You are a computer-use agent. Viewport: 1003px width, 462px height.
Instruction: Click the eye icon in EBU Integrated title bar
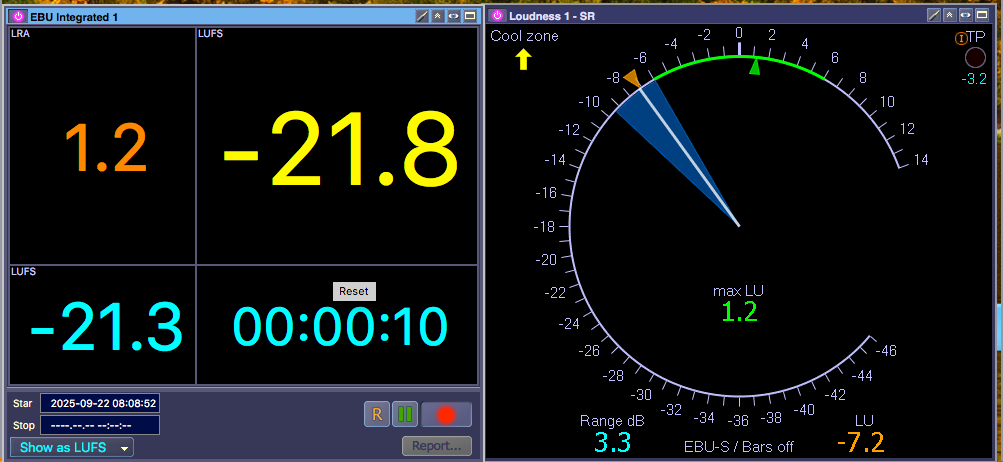point(453,16)
